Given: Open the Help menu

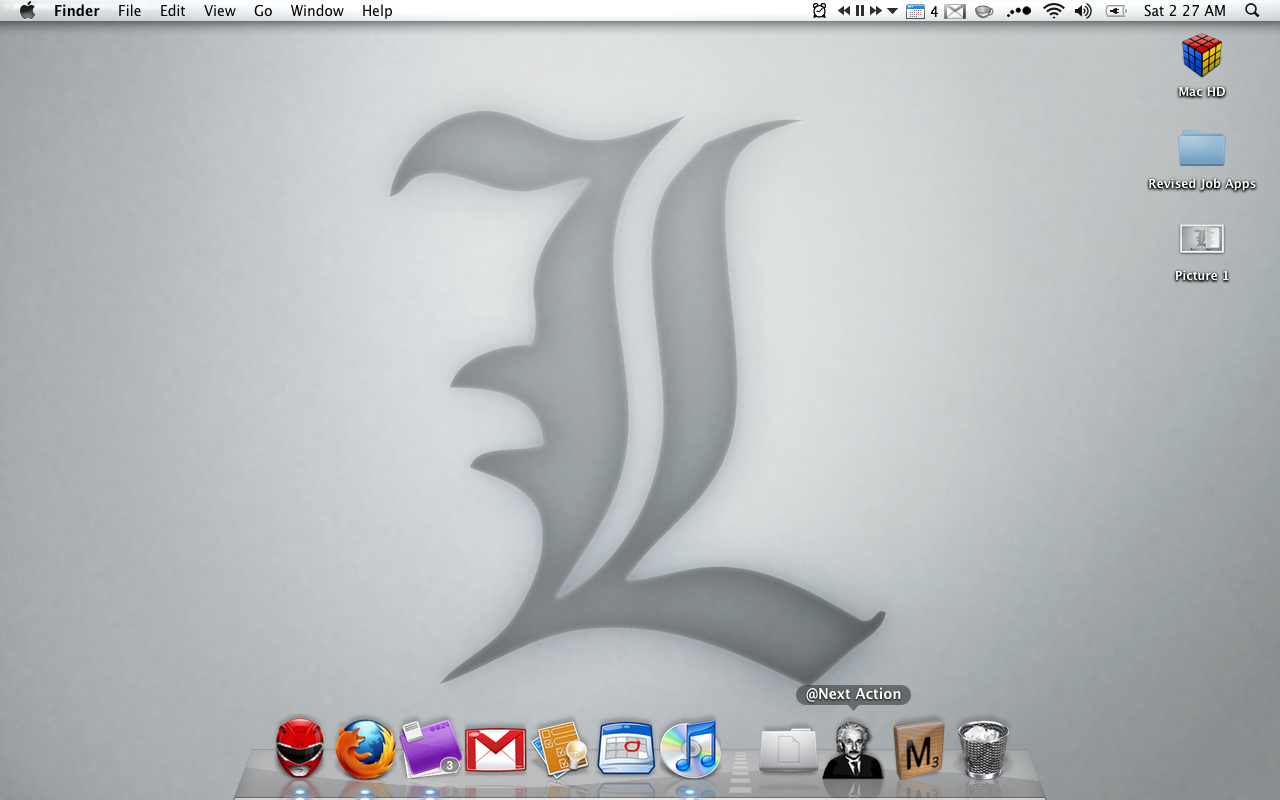Looking at the screenshot, I should tap(377, 11).
